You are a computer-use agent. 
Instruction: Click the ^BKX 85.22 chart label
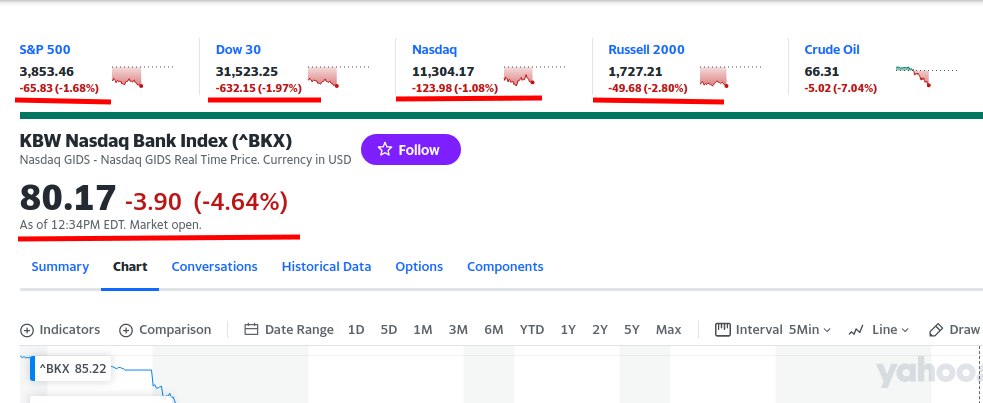[71, 369]
